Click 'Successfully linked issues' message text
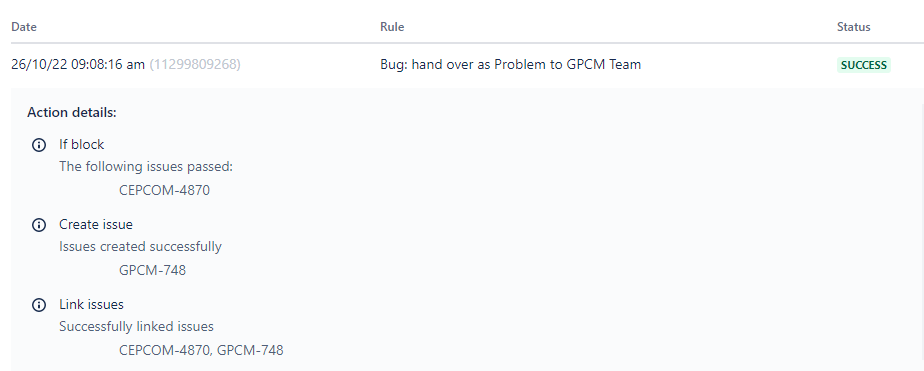The width and height of the screenshot is (924, 371). coord(136,326)
